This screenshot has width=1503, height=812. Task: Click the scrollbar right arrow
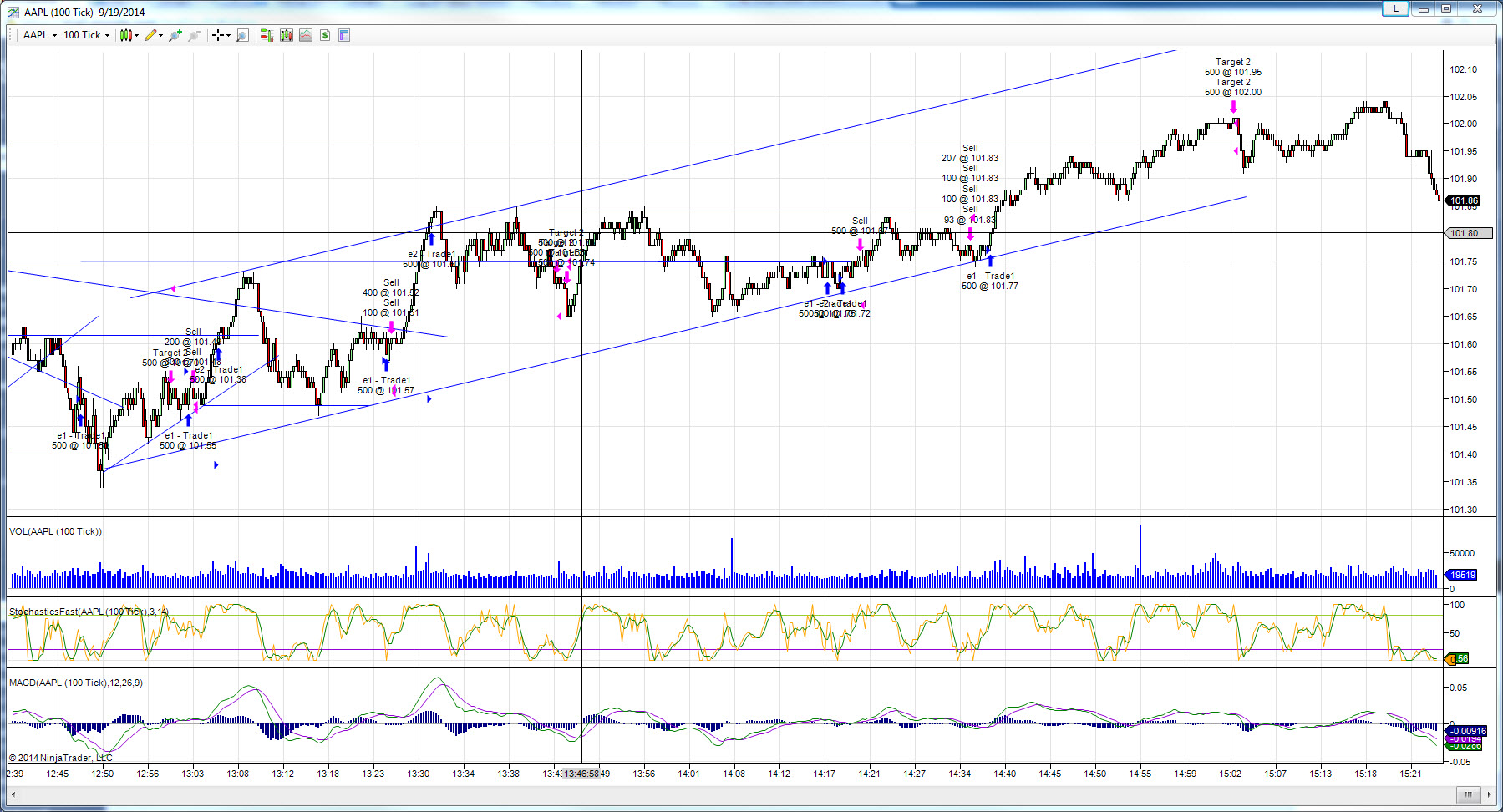1489,794
